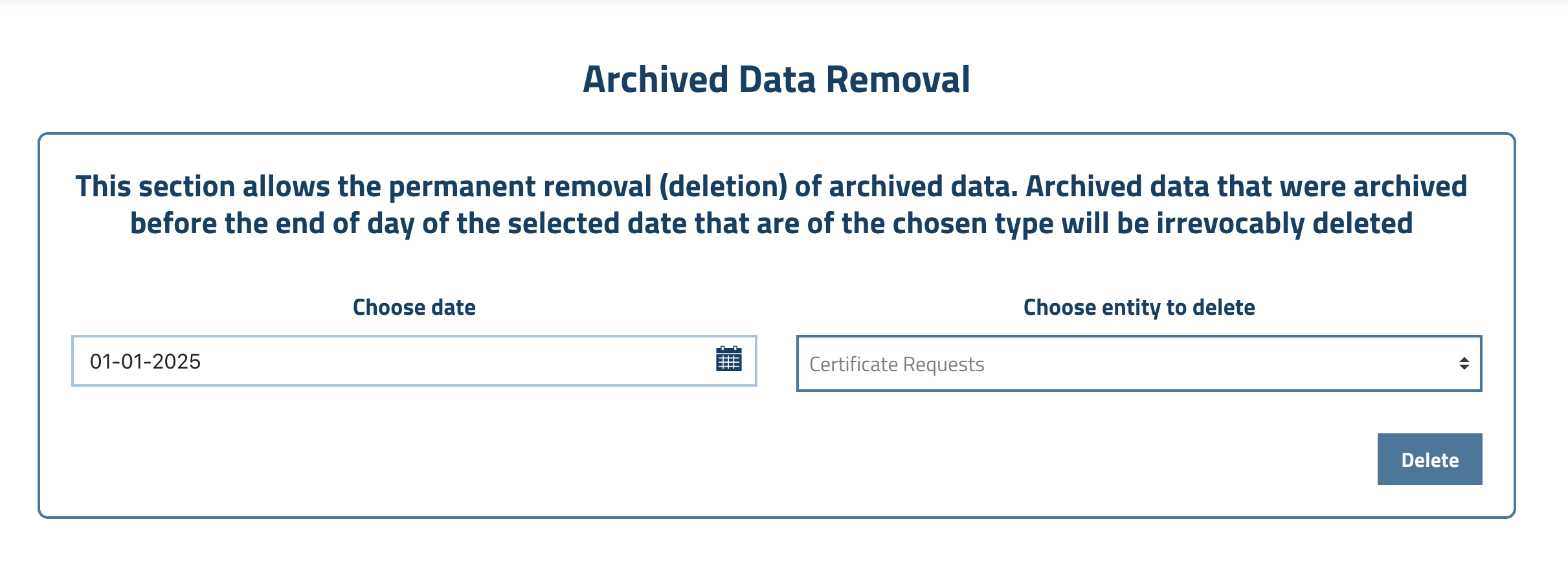Click the "Choose entity to delete" label
Image resolution: width=1568 pixels, height=570 pixels.
pos(1139,307)
